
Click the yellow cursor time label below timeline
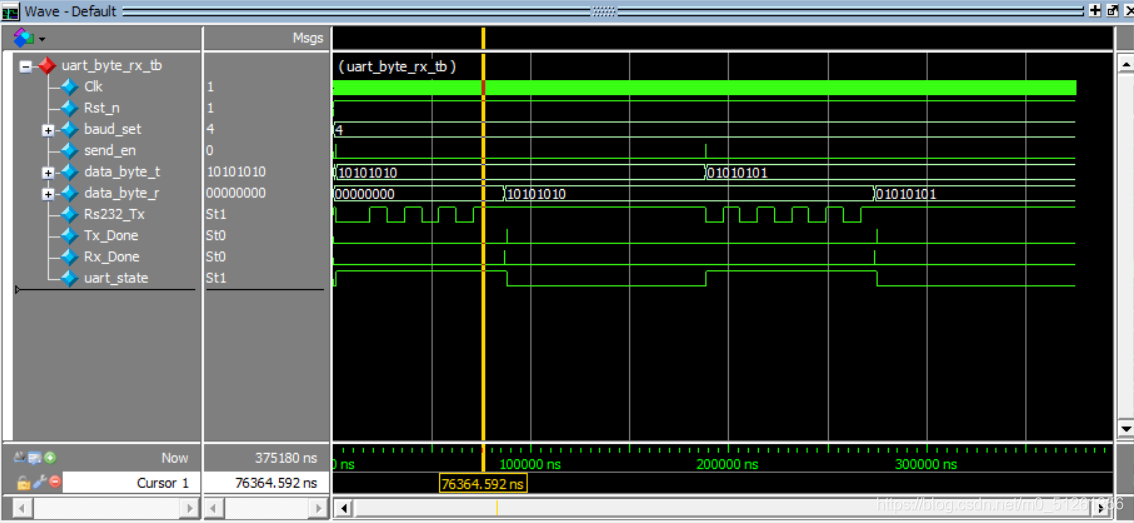(483, 483)
